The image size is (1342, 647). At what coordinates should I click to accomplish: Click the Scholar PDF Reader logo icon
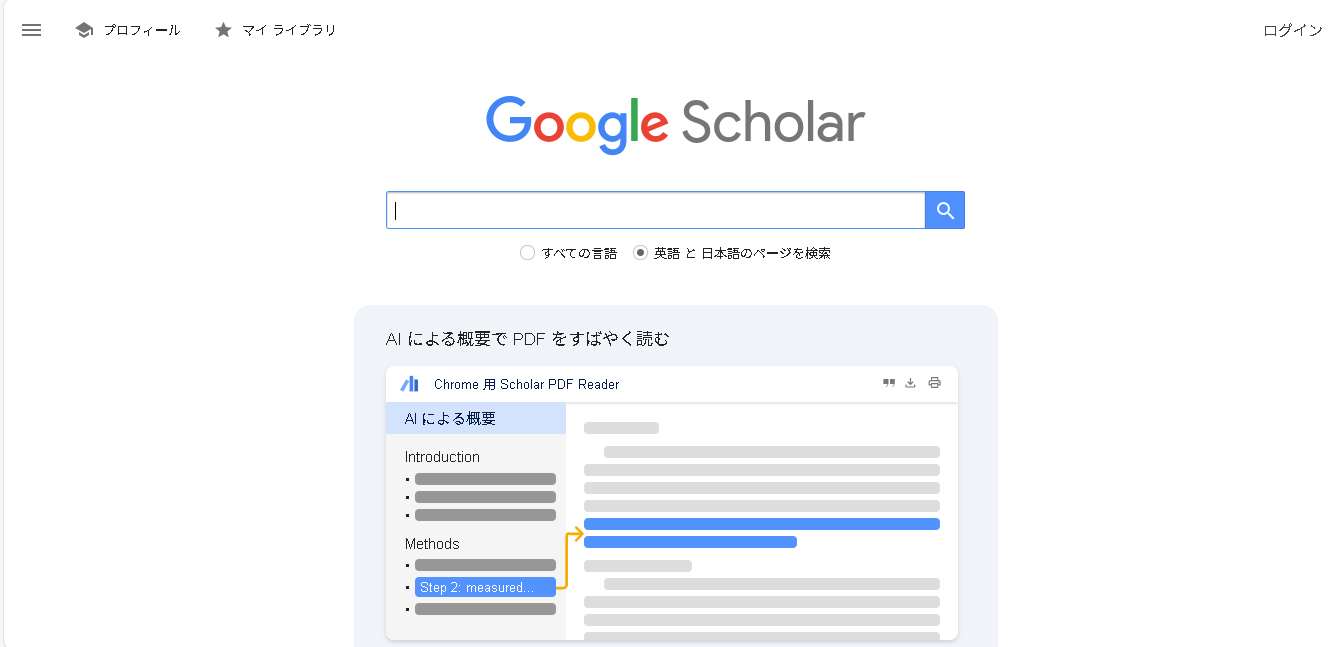coord(409,384)
